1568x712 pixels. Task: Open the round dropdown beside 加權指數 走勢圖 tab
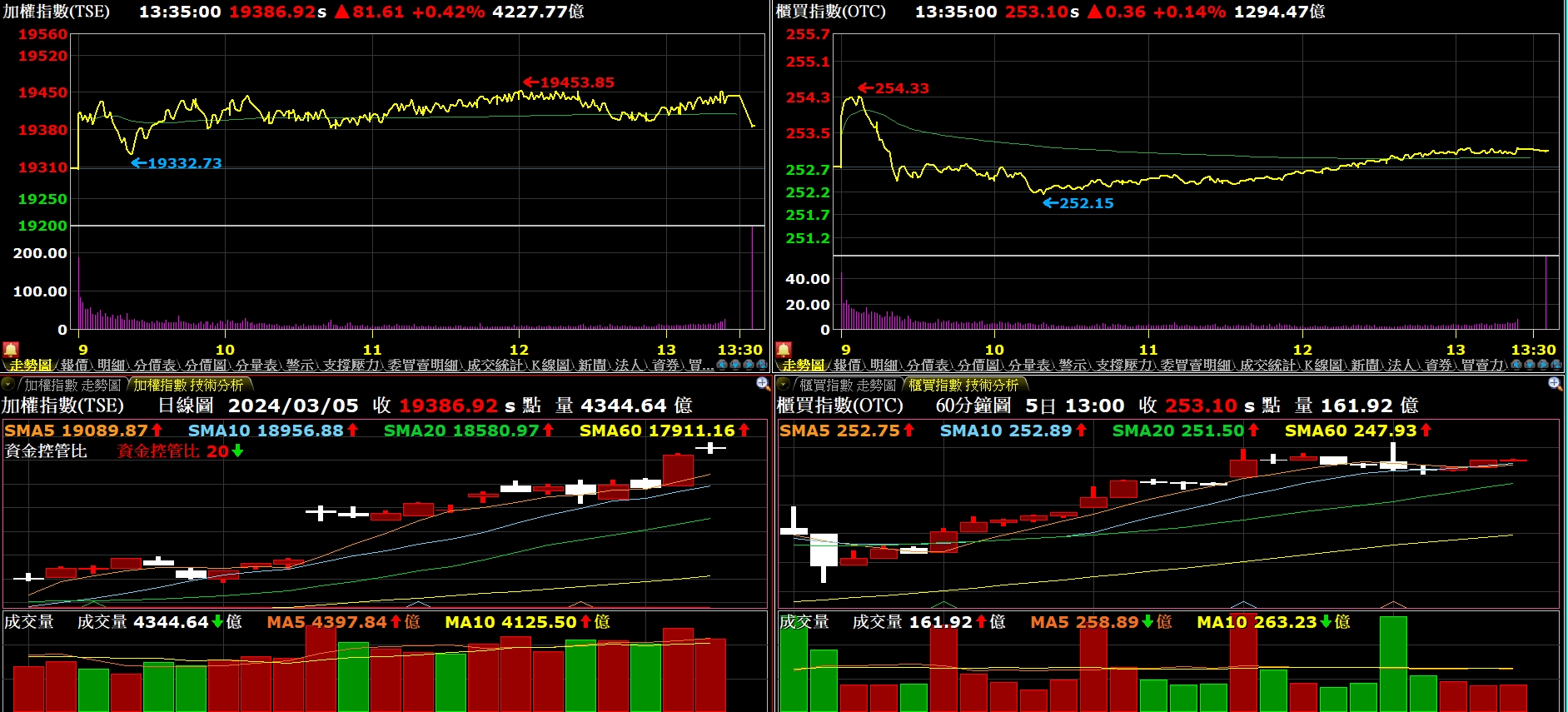pyautogui.click(x=8, y=385)
